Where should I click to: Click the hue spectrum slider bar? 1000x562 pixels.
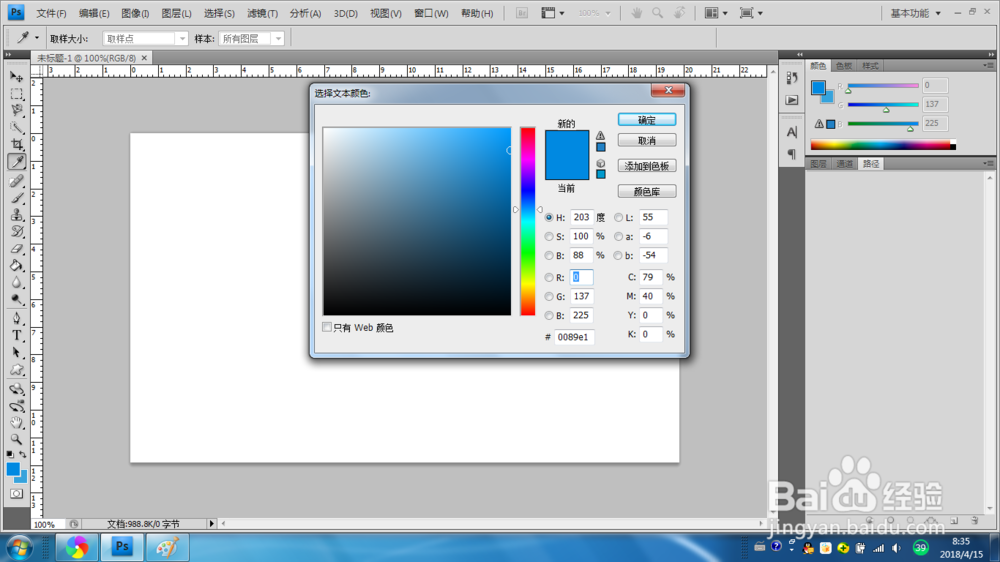tap(527, 221)
